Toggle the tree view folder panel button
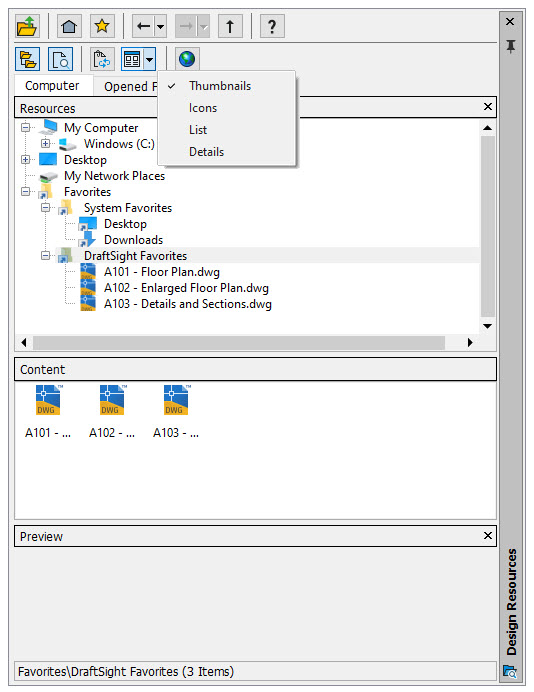This screenshot has width=534, height=692. (27, 59)
